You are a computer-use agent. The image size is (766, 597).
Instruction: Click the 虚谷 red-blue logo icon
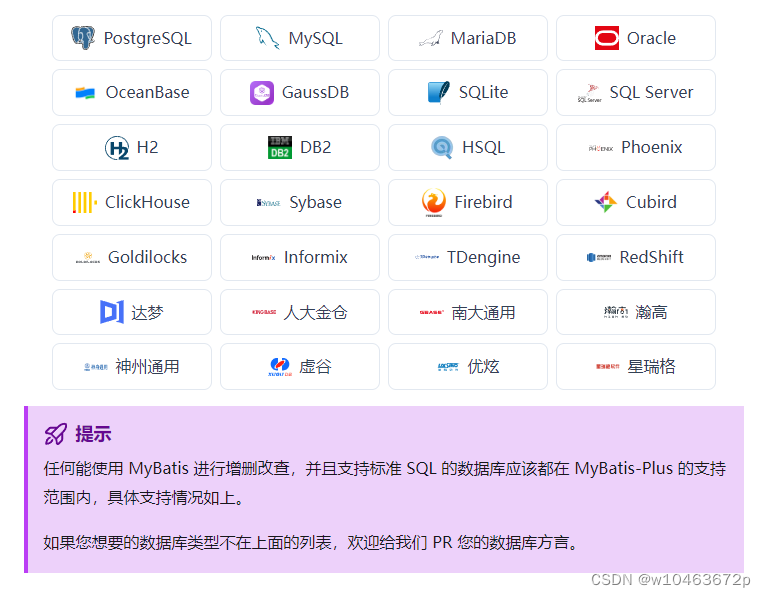pyautogui.click(x=280, y=367)
